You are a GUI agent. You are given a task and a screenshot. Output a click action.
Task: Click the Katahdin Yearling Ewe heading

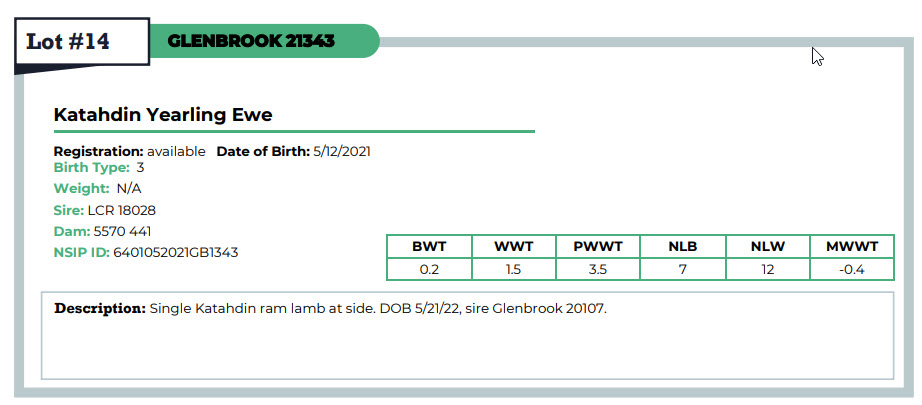[163, 115]
